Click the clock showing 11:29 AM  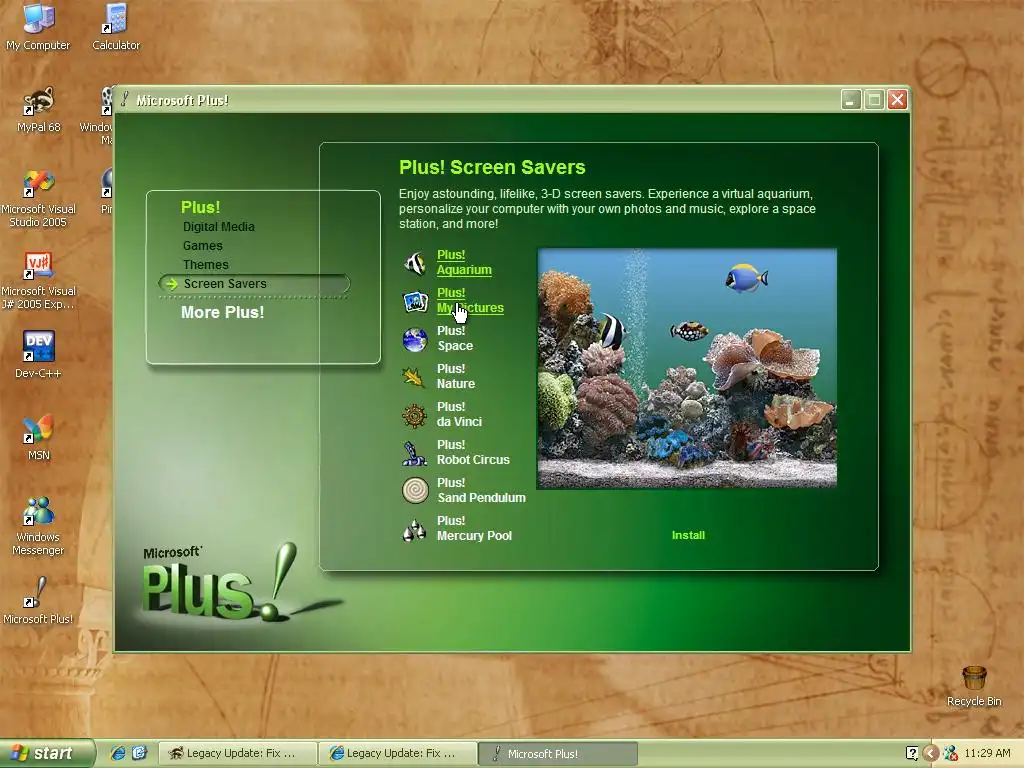(x=987, y=754)
